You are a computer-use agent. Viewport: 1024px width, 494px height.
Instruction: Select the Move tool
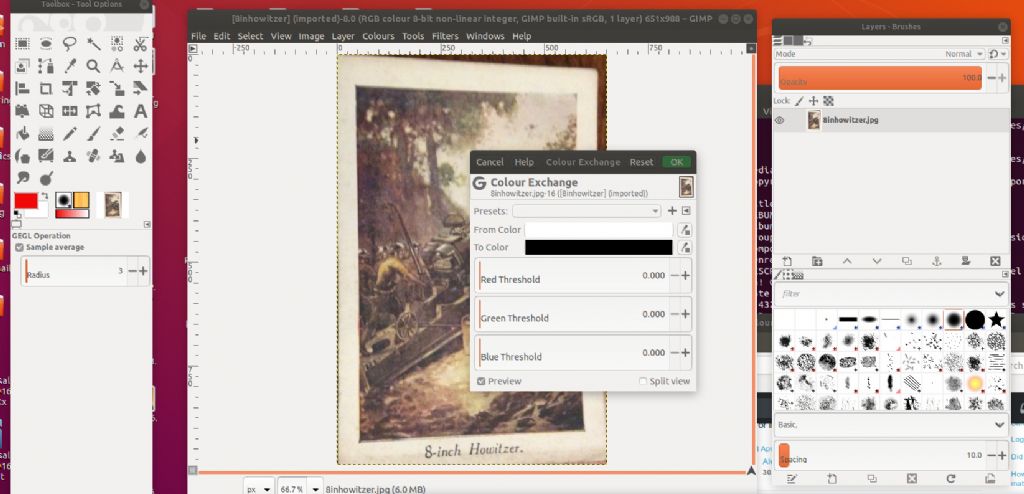tap(140, 66)
